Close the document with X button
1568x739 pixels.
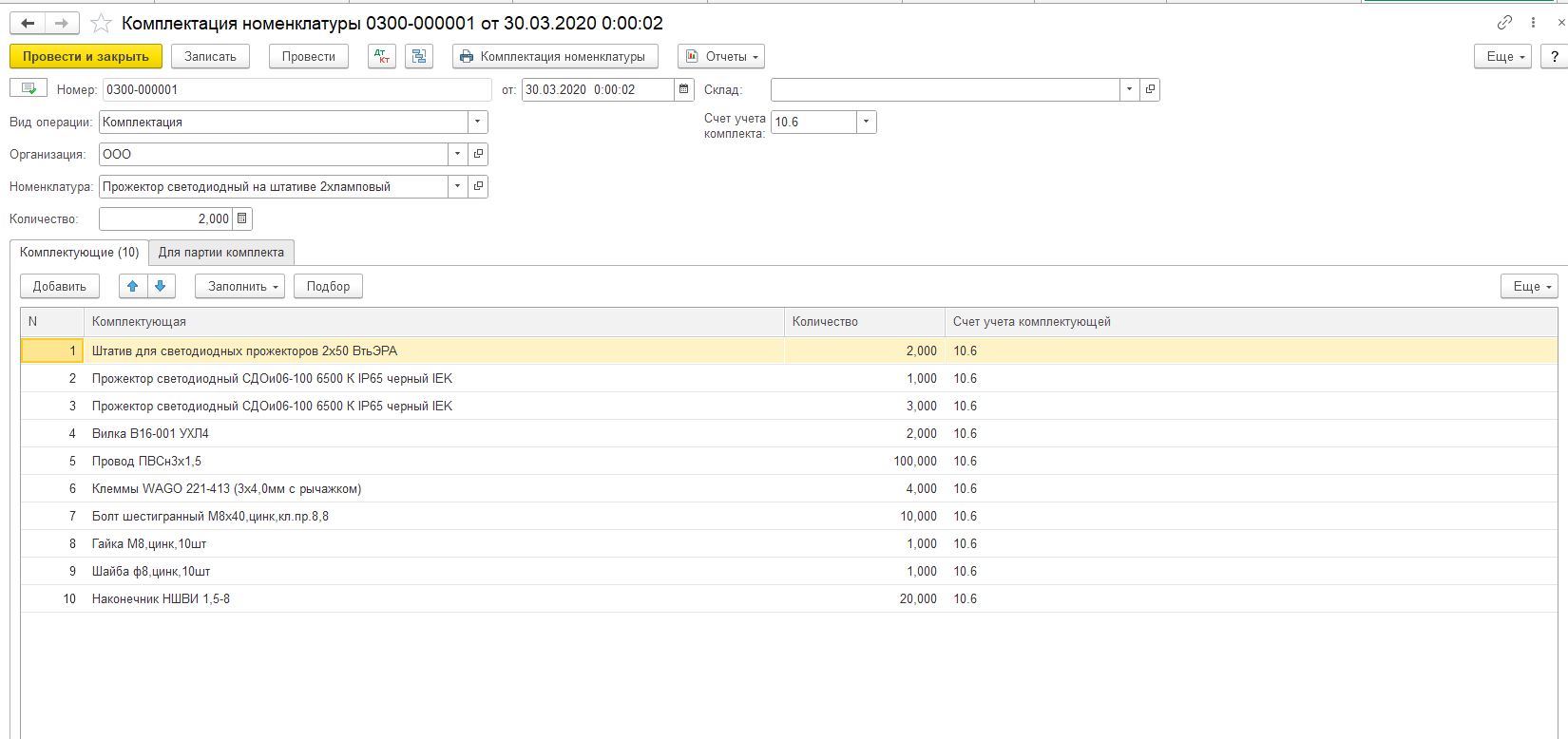tap(1561, 22)
